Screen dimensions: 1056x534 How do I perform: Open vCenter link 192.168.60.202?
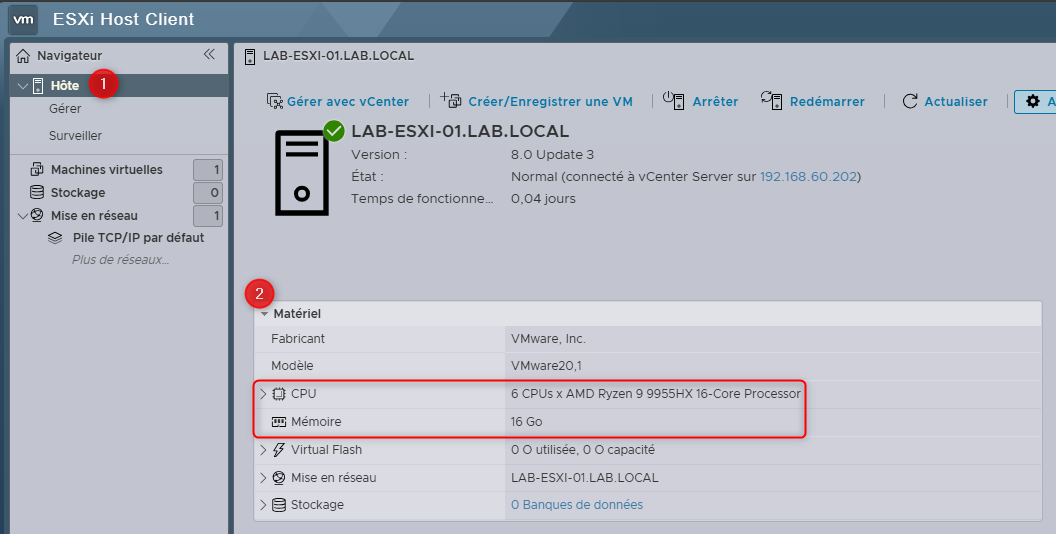point(808,176)
